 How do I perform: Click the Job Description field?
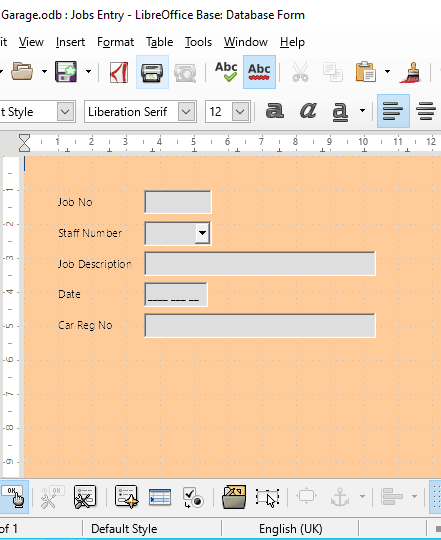(x=260, y=264)
